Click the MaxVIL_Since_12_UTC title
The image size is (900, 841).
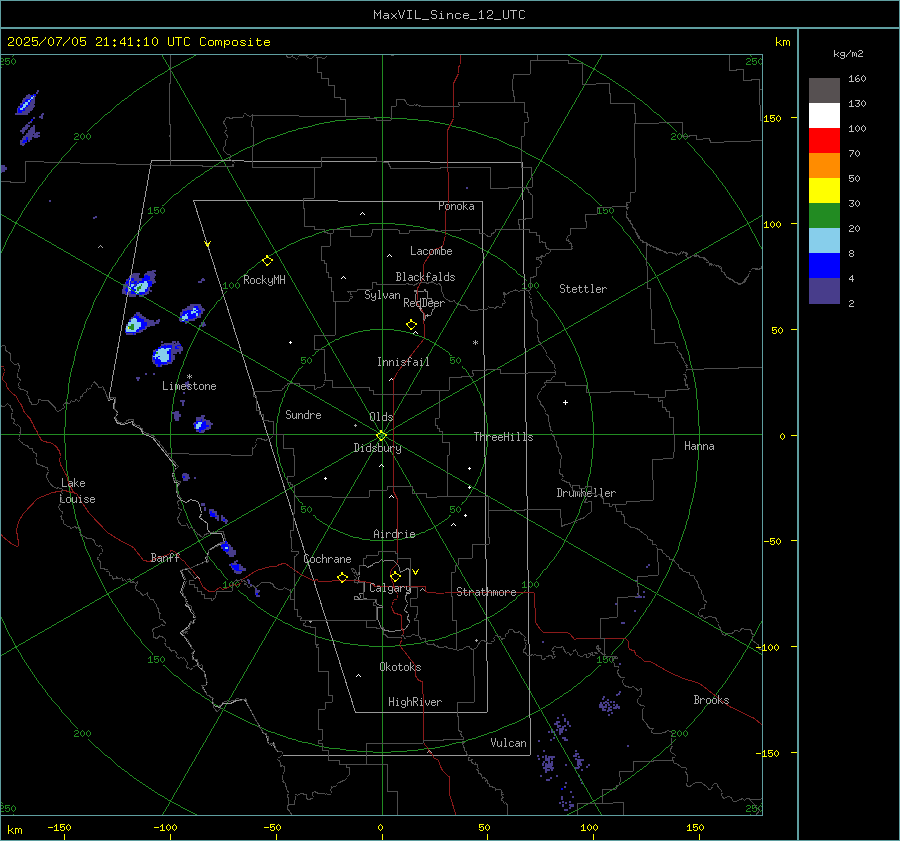pos(449,15)
